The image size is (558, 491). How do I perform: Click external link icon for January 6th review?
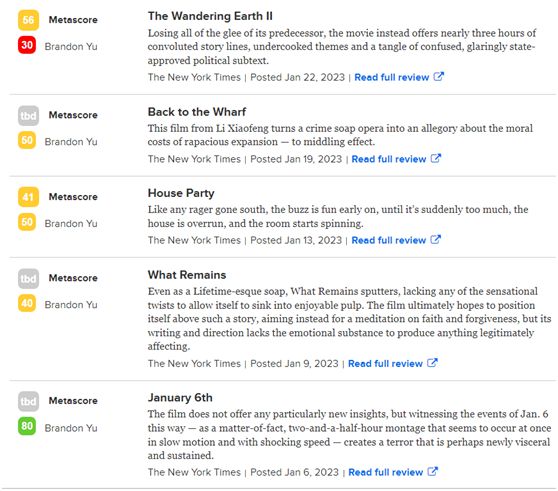432,471
